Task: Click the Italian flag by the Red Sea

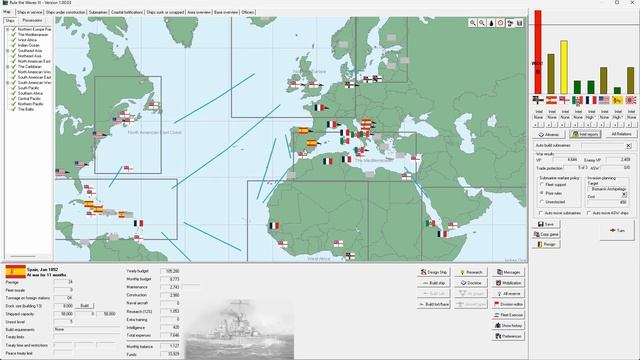Action: click(431, 224)
